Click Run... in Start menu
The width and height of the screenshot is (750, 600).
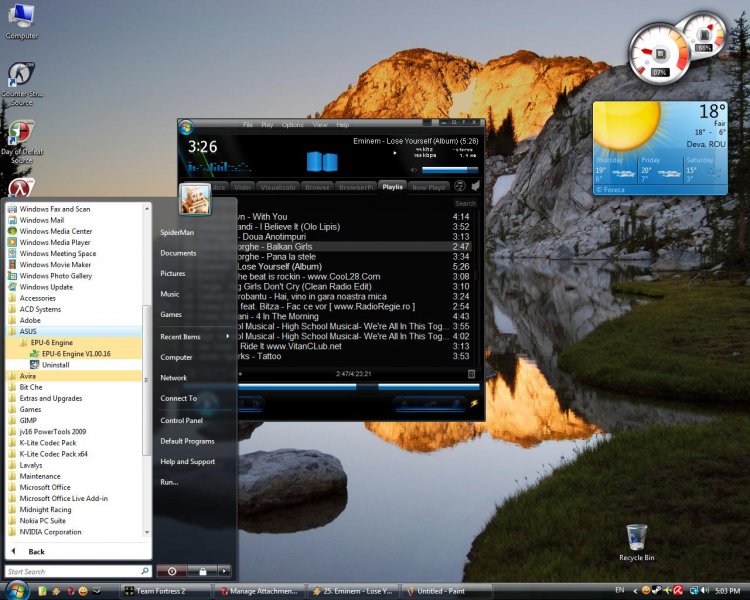[x=169, y=482]
